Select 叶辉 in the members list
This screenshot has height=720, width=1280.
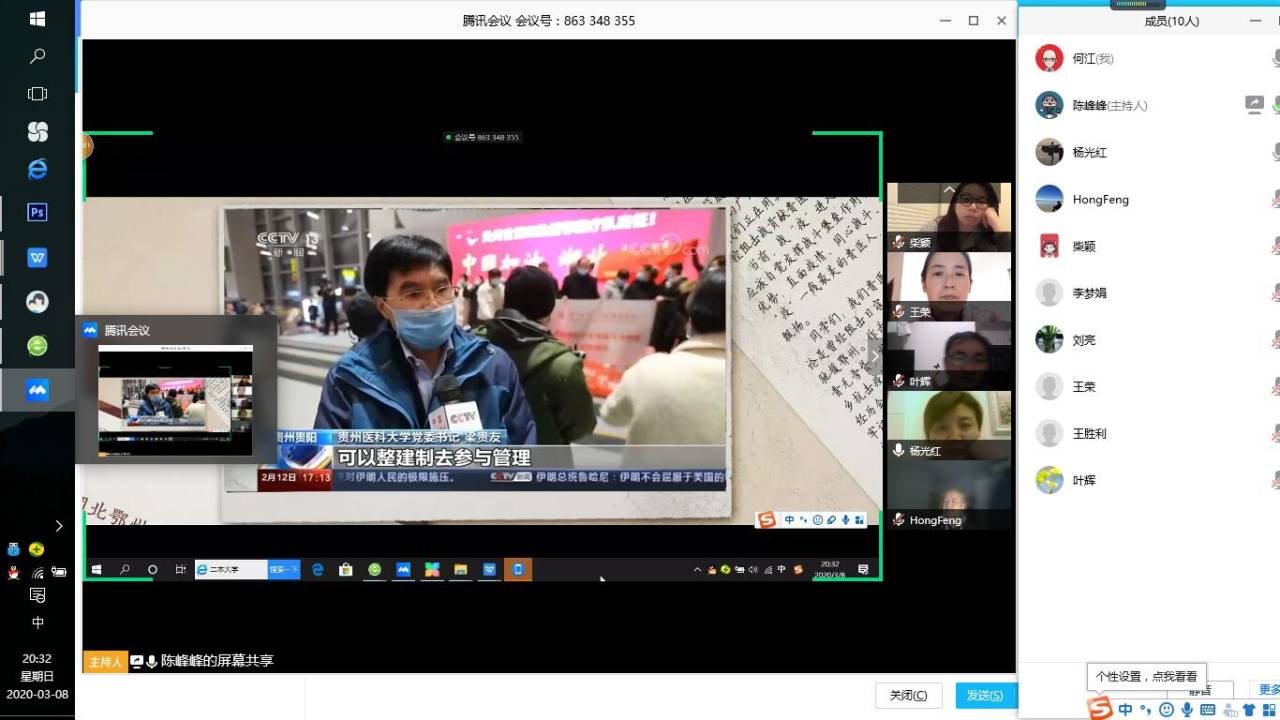click(1148, 480)
